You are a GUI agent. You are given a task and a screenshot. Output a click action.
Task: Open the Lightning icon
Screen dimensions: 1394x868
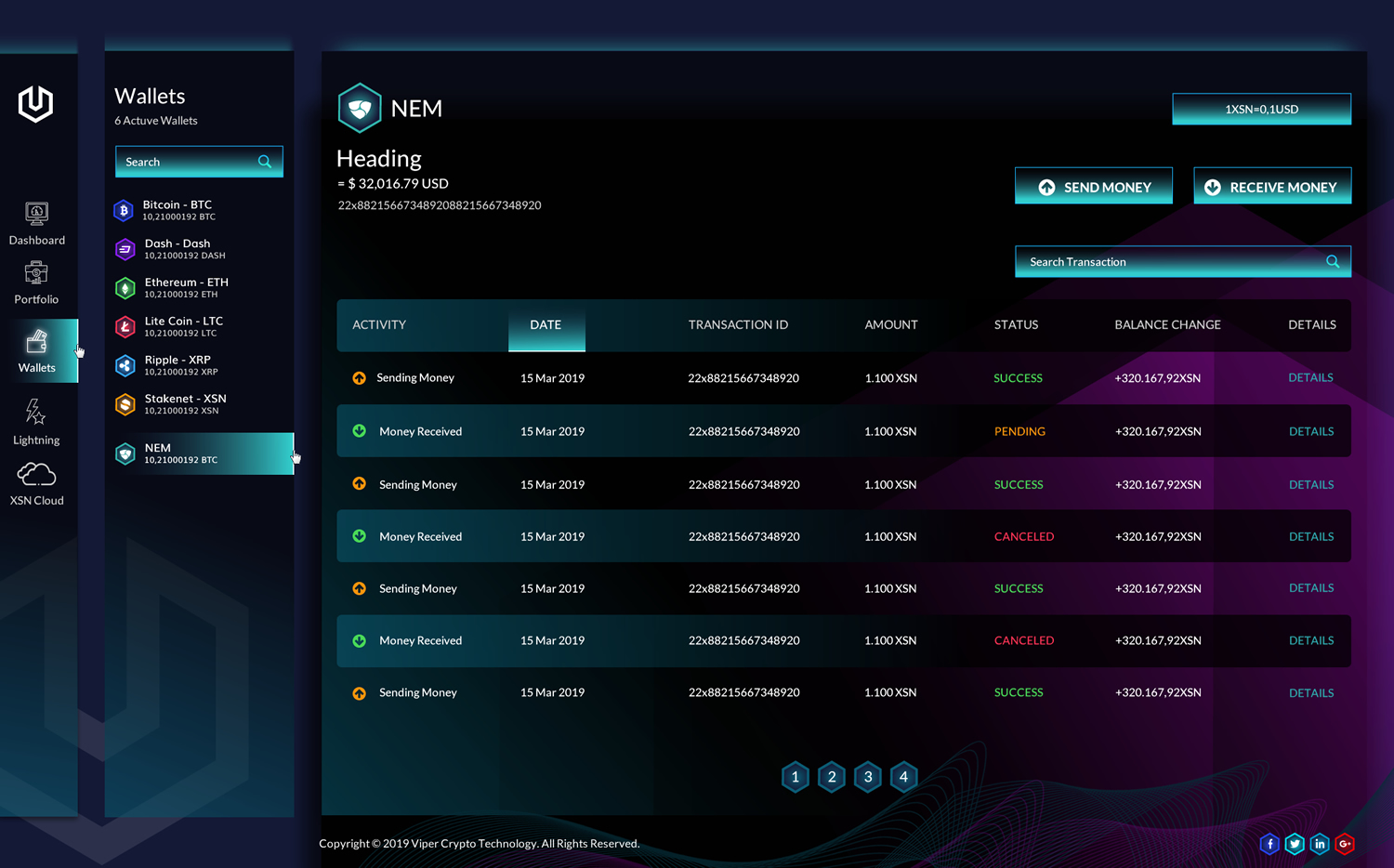(35, 412)
